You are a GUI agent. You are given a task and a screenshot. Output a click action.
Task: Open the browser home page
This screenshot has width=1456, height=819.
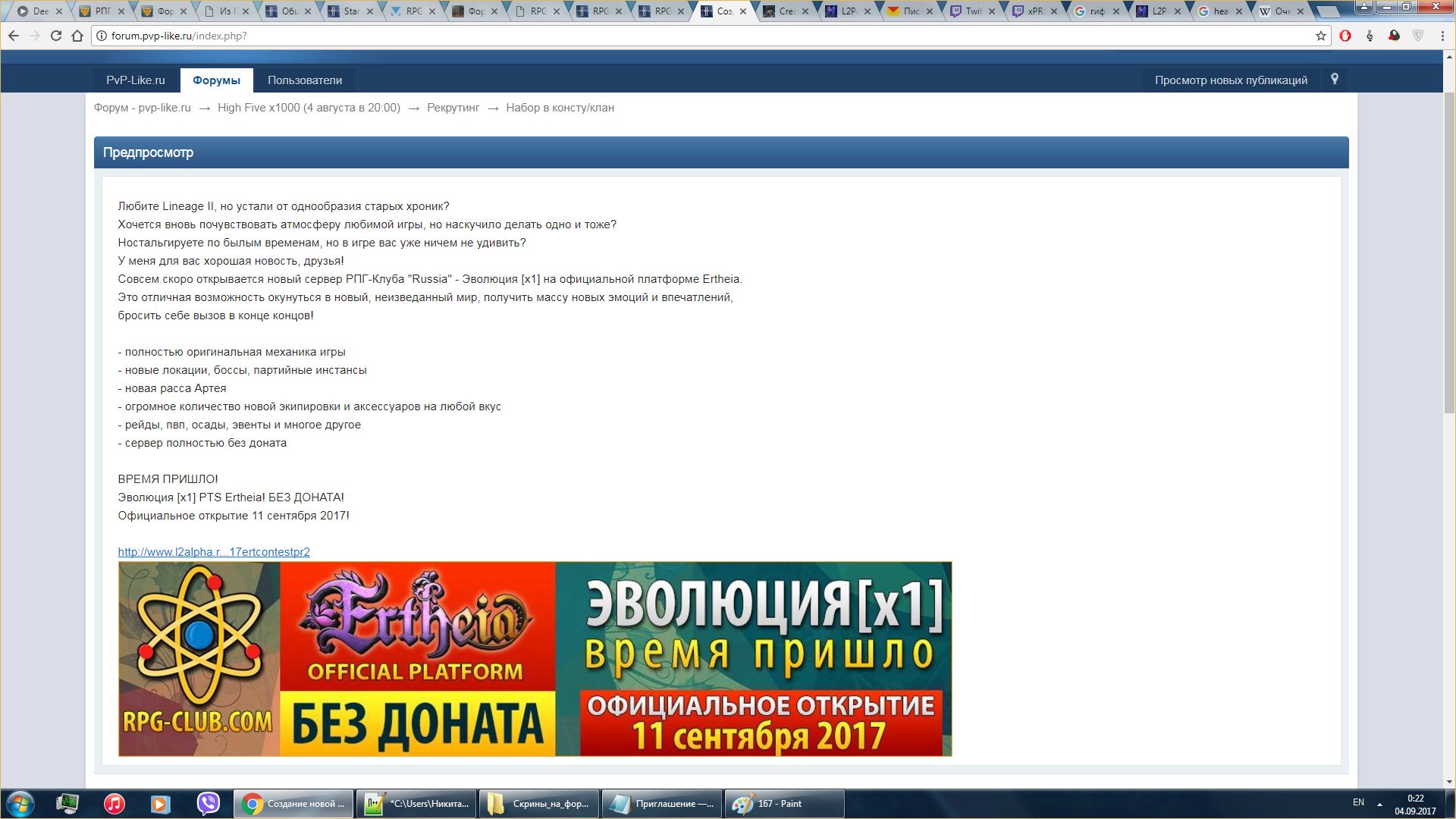[77, 36]
